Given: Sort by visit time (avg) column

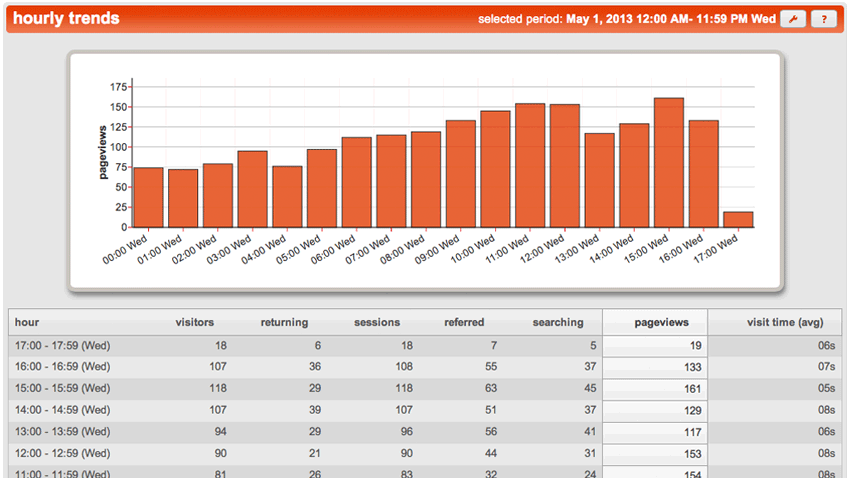Looking at the screenshot, I should (785, 322).
